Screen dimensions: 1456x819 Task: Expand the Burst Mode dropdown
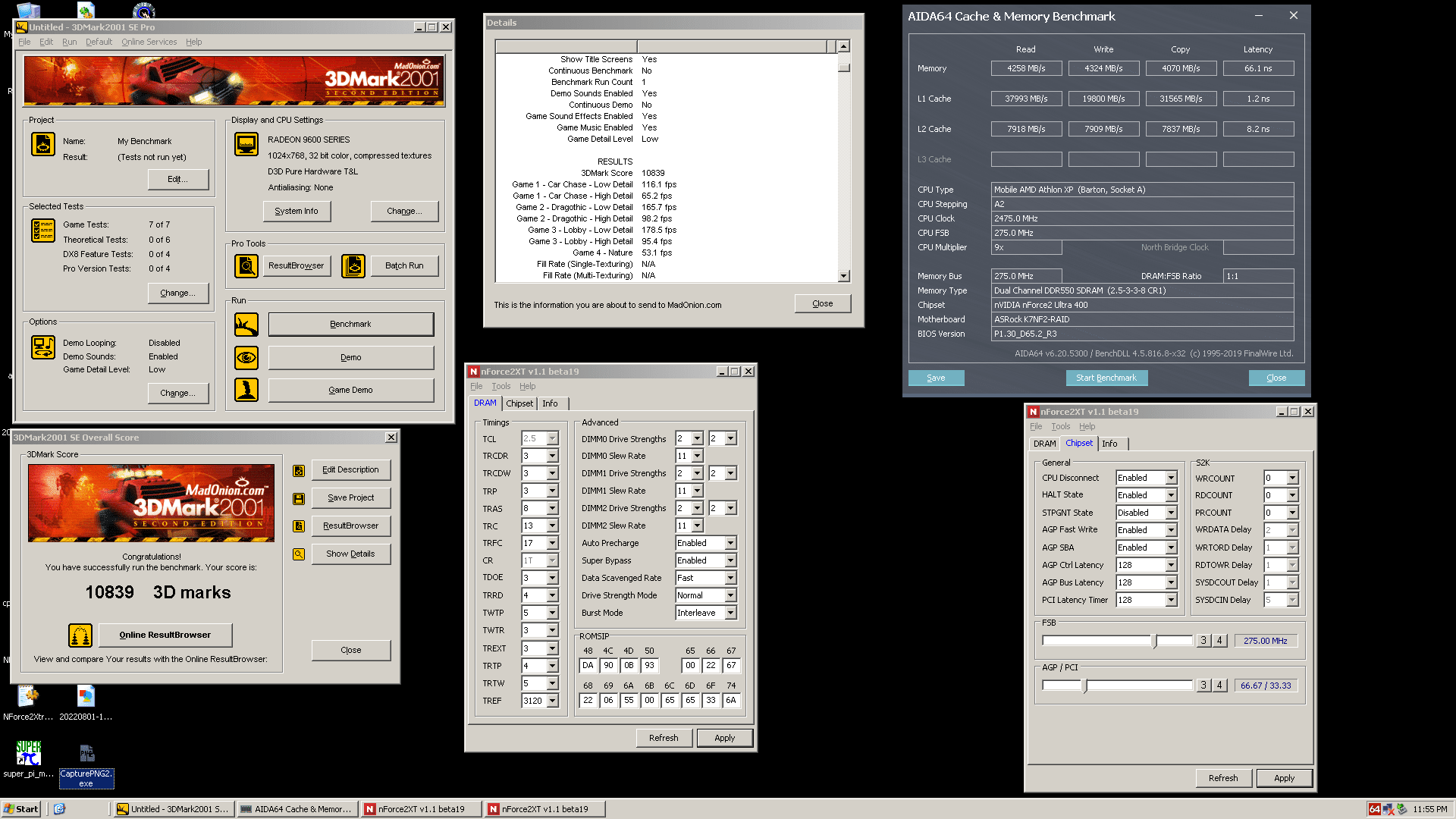click(730, 613)
